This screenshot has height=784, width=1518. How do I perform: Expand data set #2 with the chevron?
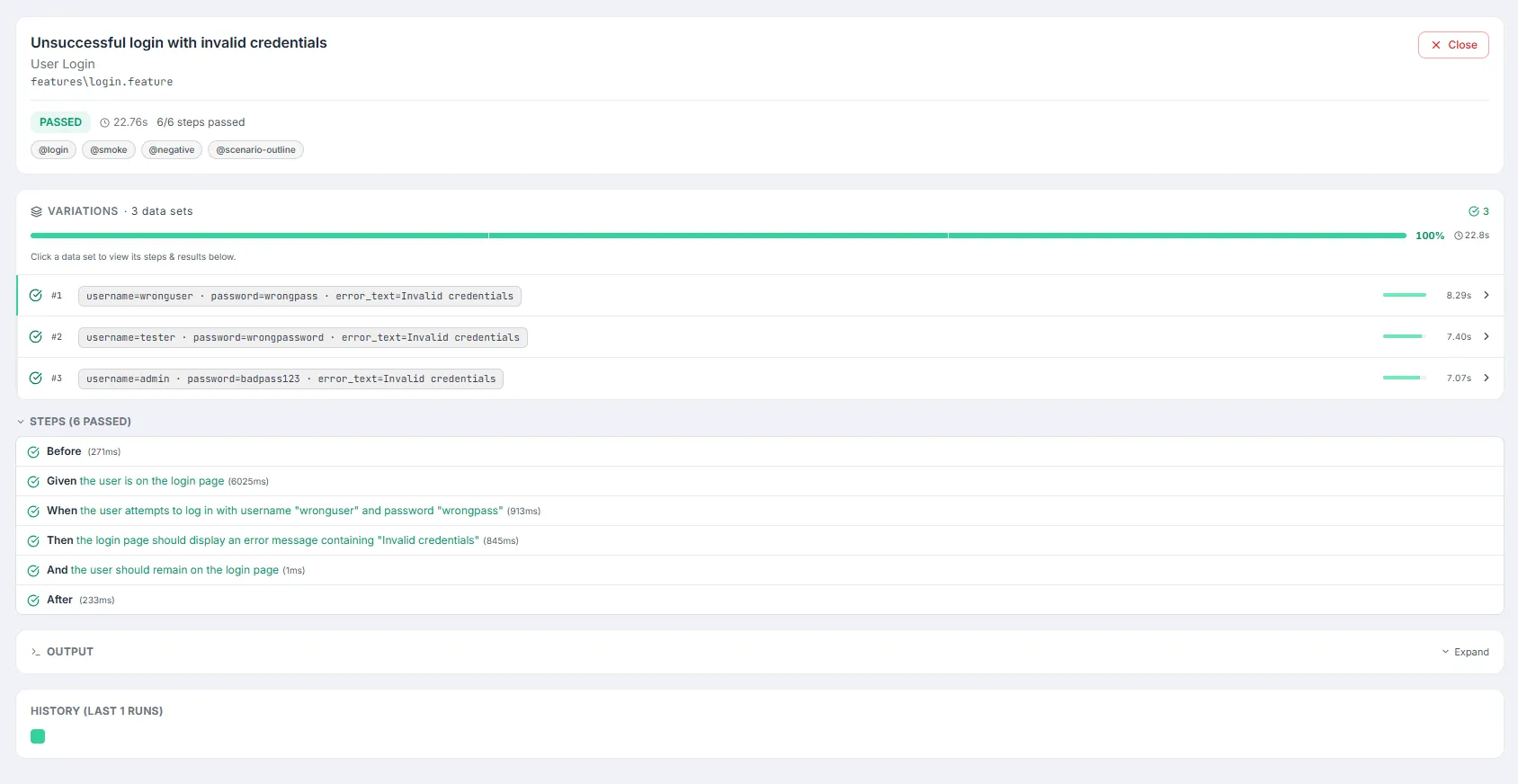pos(1487,336)
